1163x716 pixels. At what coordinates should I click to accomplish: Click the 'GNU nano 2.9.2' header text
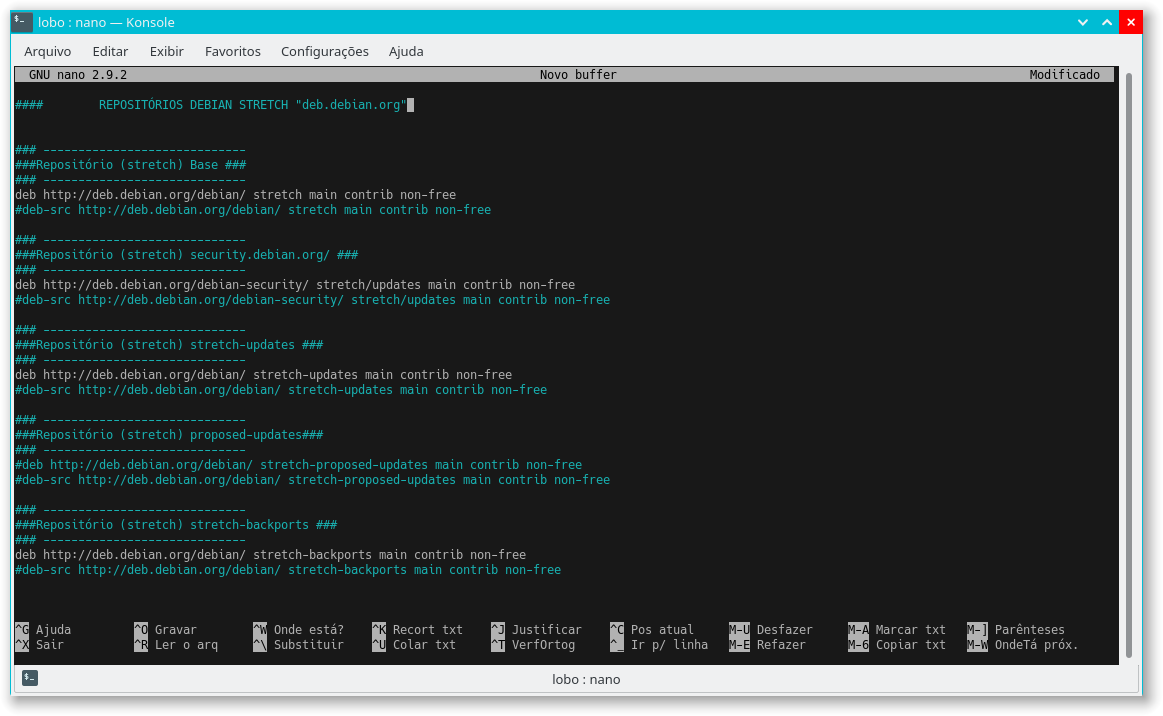78,75
